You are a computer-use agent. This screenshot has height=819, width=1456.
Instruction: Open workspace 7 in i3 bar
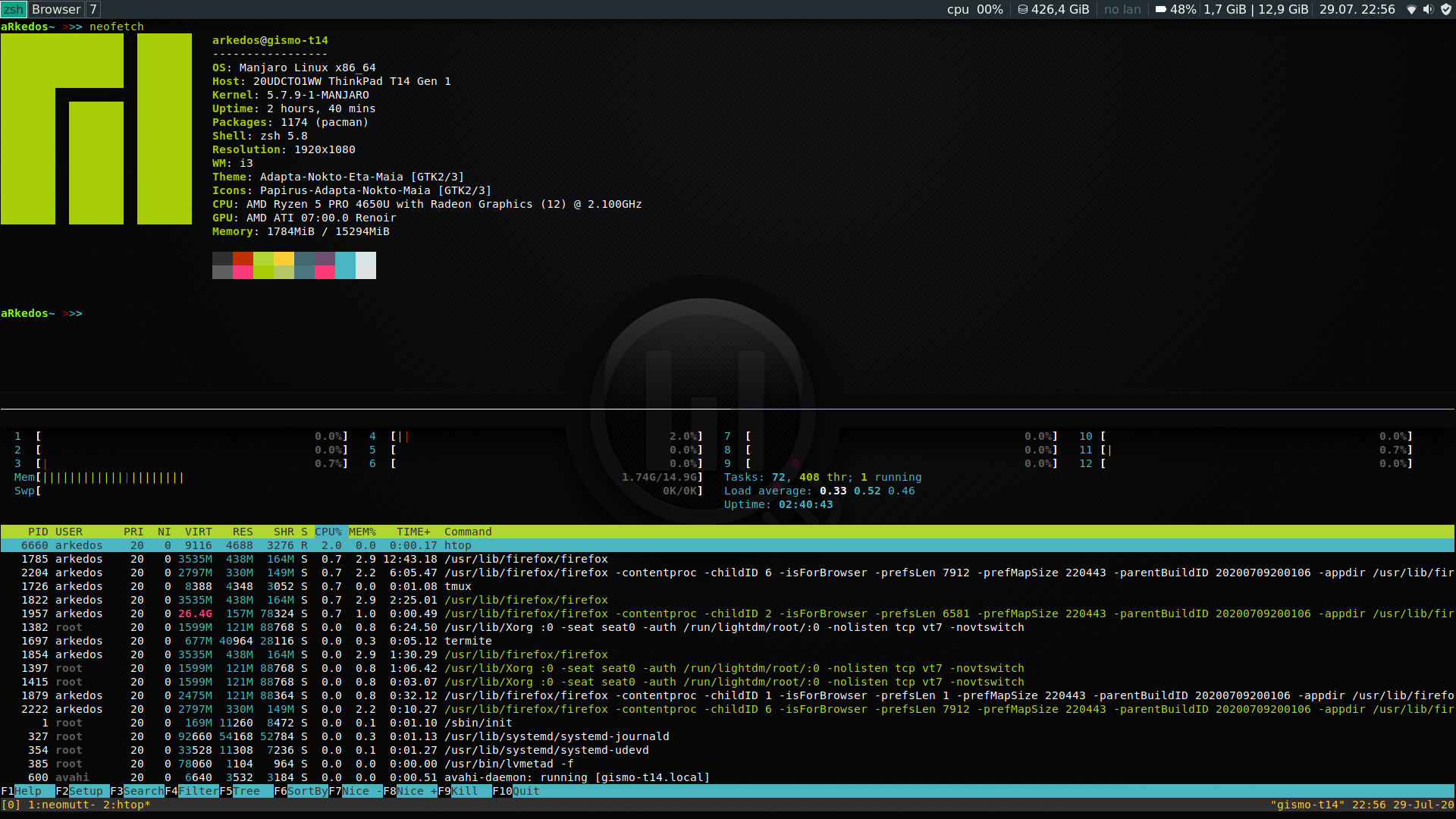tap(93, 10)
